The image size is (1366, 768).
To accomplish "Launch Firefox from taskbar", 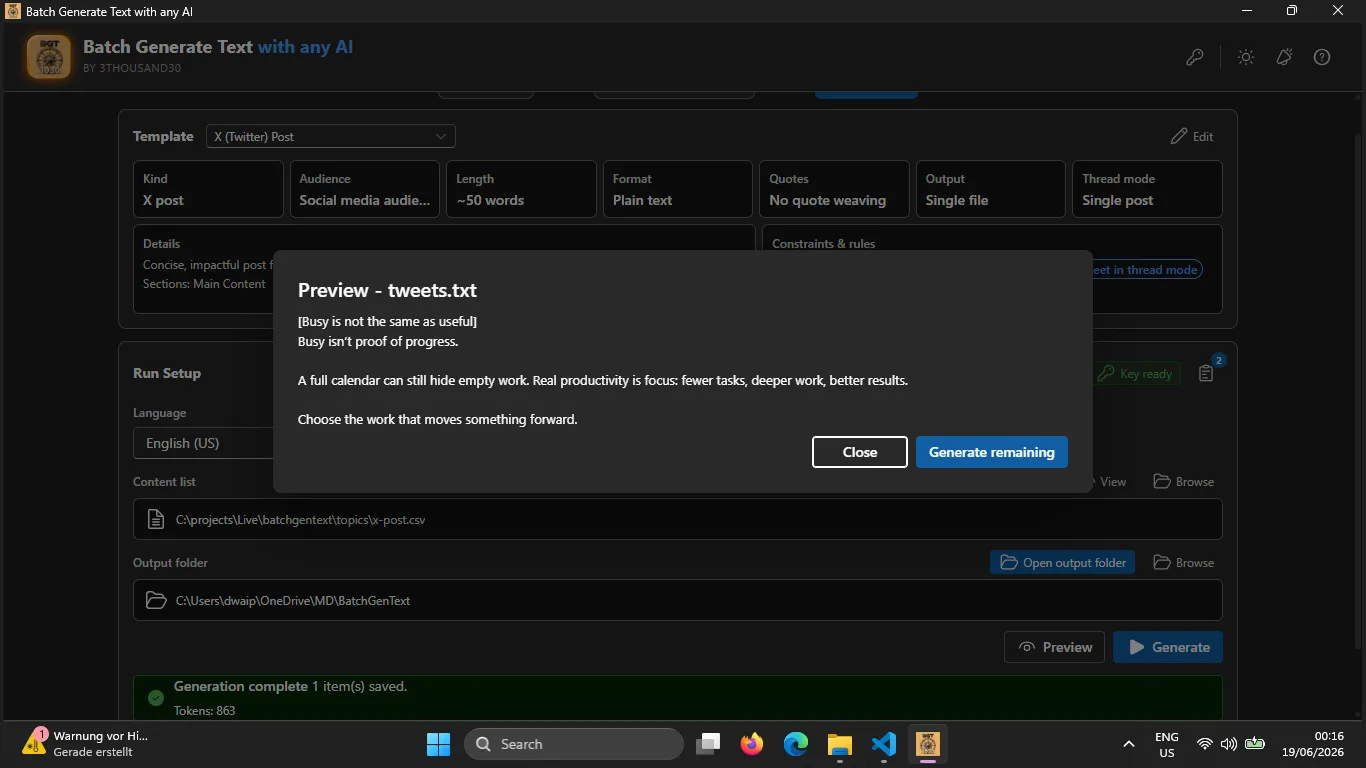I will [752, 744].
